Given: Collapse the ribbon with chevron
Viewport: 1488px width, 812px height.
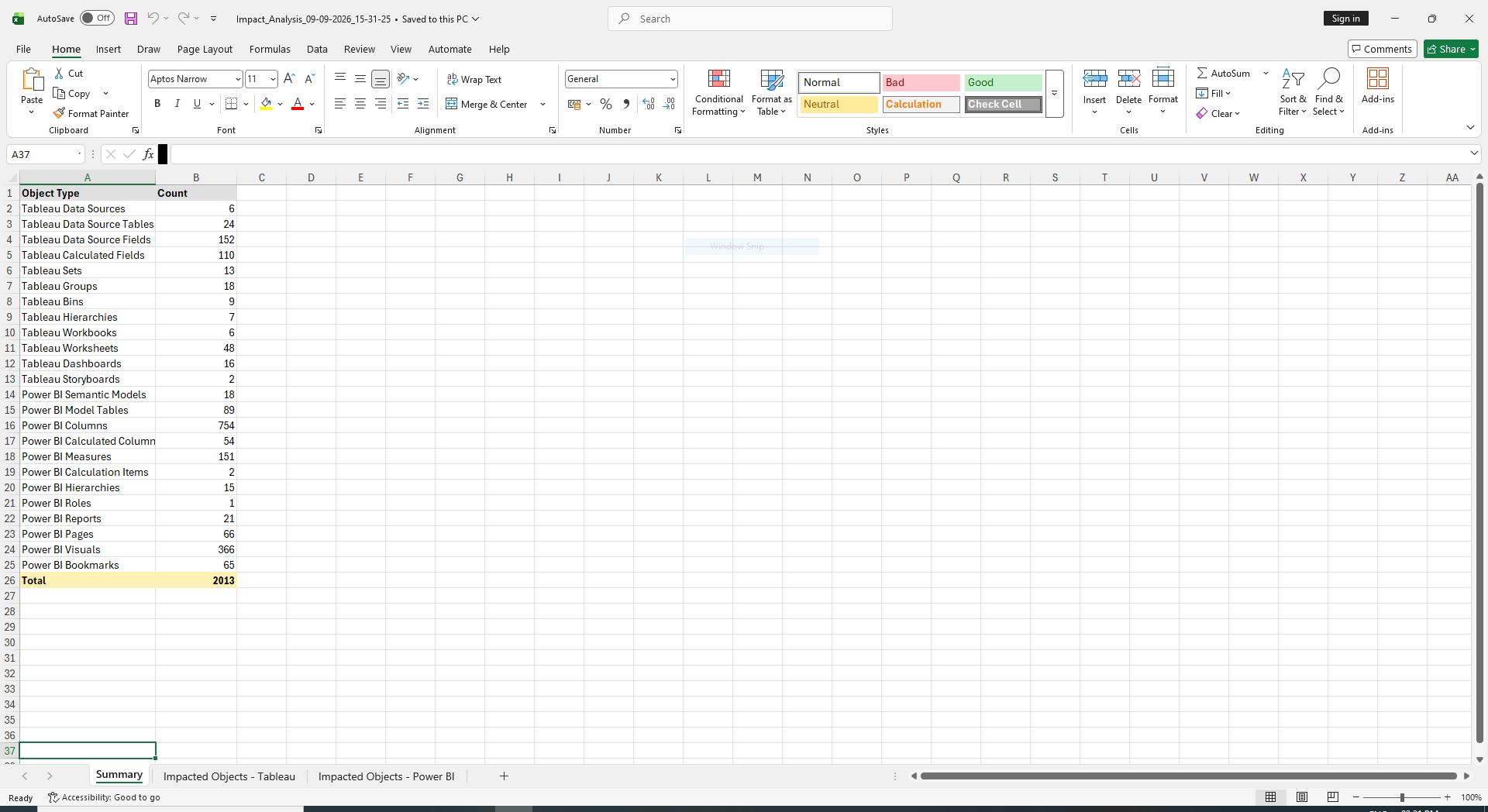Looking at the screenshot, I should pos(1470,128).
